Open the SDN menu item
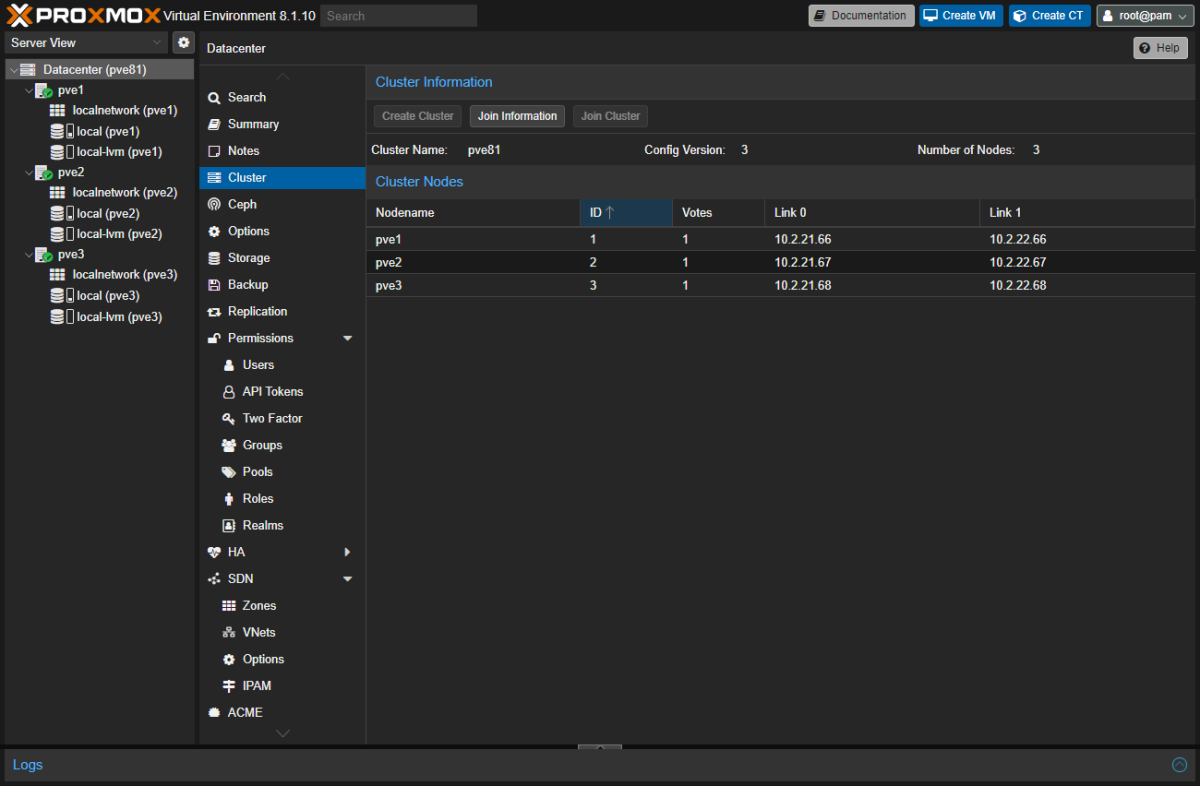 tap(283, 579)
